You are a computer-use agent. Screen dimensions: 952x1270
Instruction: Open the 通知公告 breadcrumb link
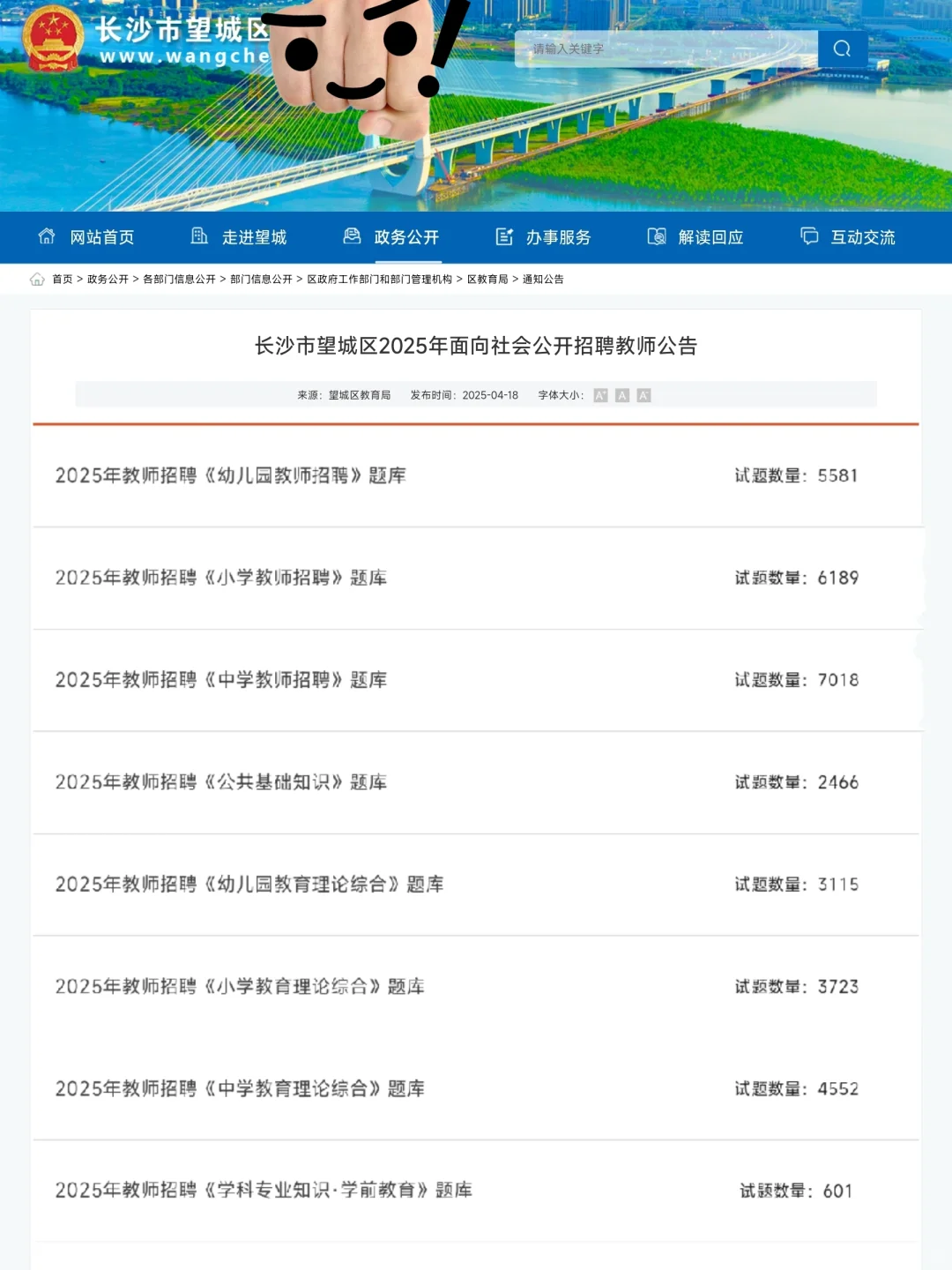545,278
